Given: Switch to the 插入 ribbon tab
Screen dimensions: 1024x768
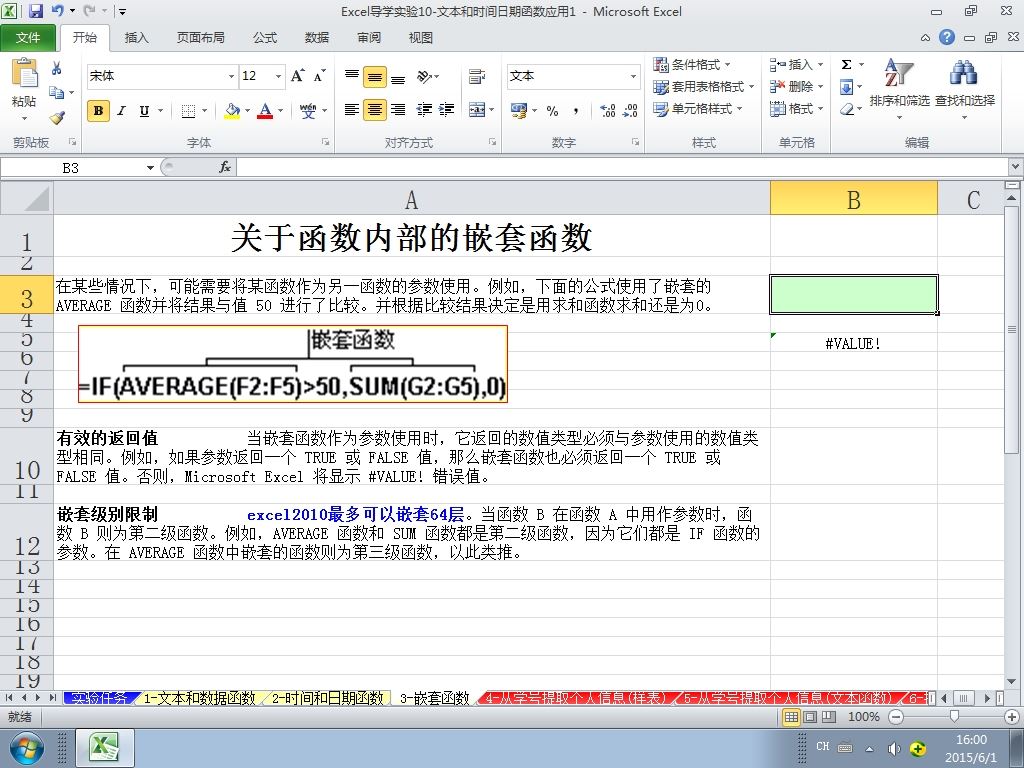Looking at the screenshot, I should (136, 38).
